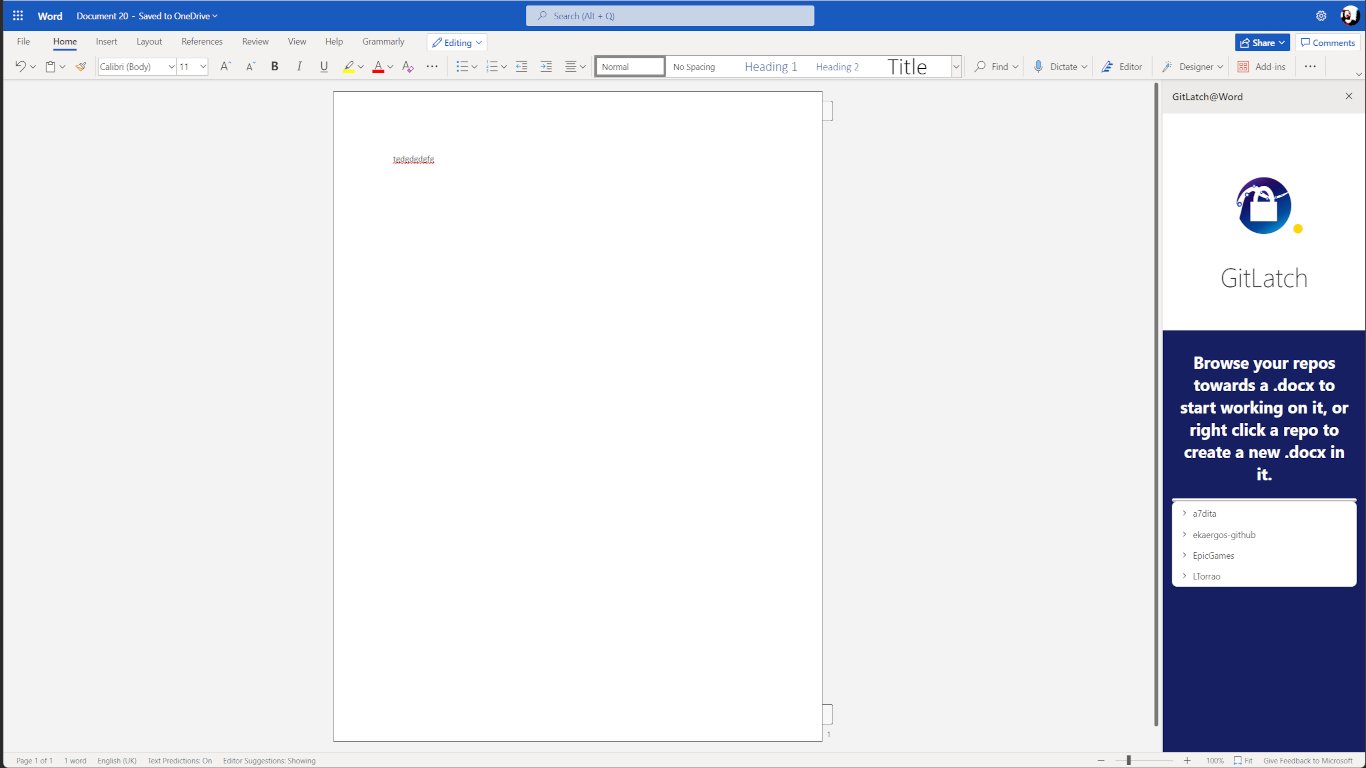The image size is (1366, 768).
Task: Expand the styles gallery arrow
Action: click(x=956, y=67)
